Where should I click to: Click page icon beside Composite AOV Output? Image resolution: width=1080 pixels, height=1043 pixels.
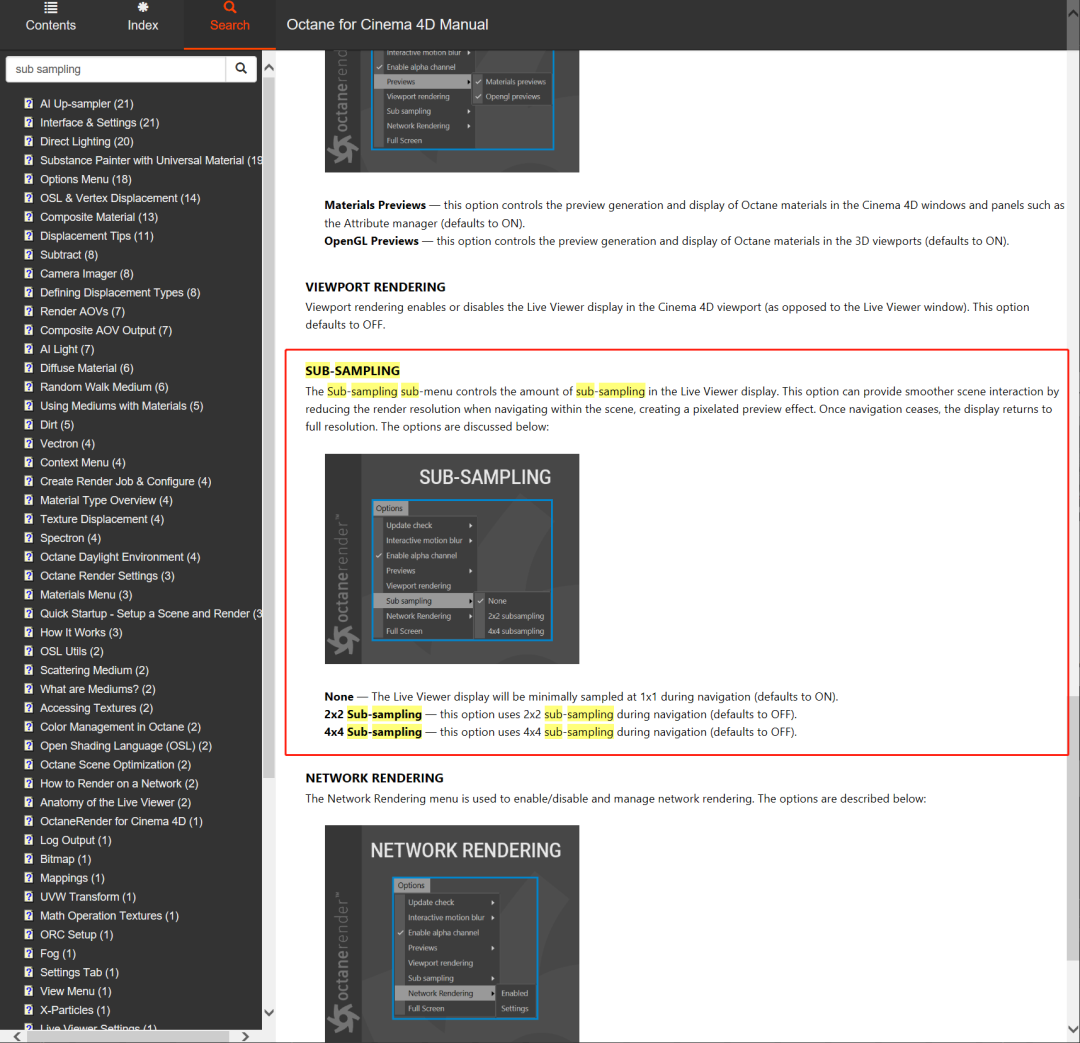pos(29,330)
